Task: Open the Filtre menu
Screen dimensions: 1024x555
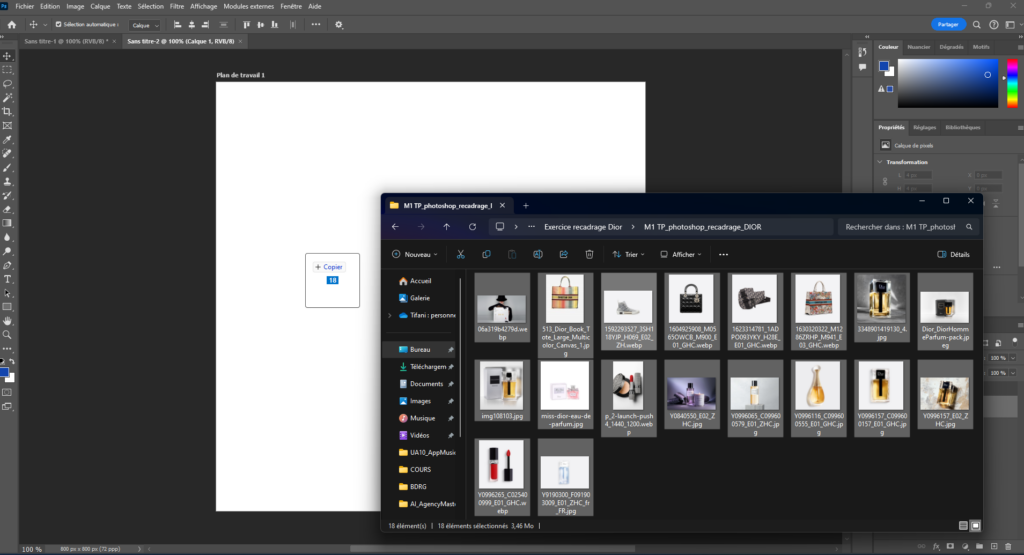Action: (x=177, y=6)
